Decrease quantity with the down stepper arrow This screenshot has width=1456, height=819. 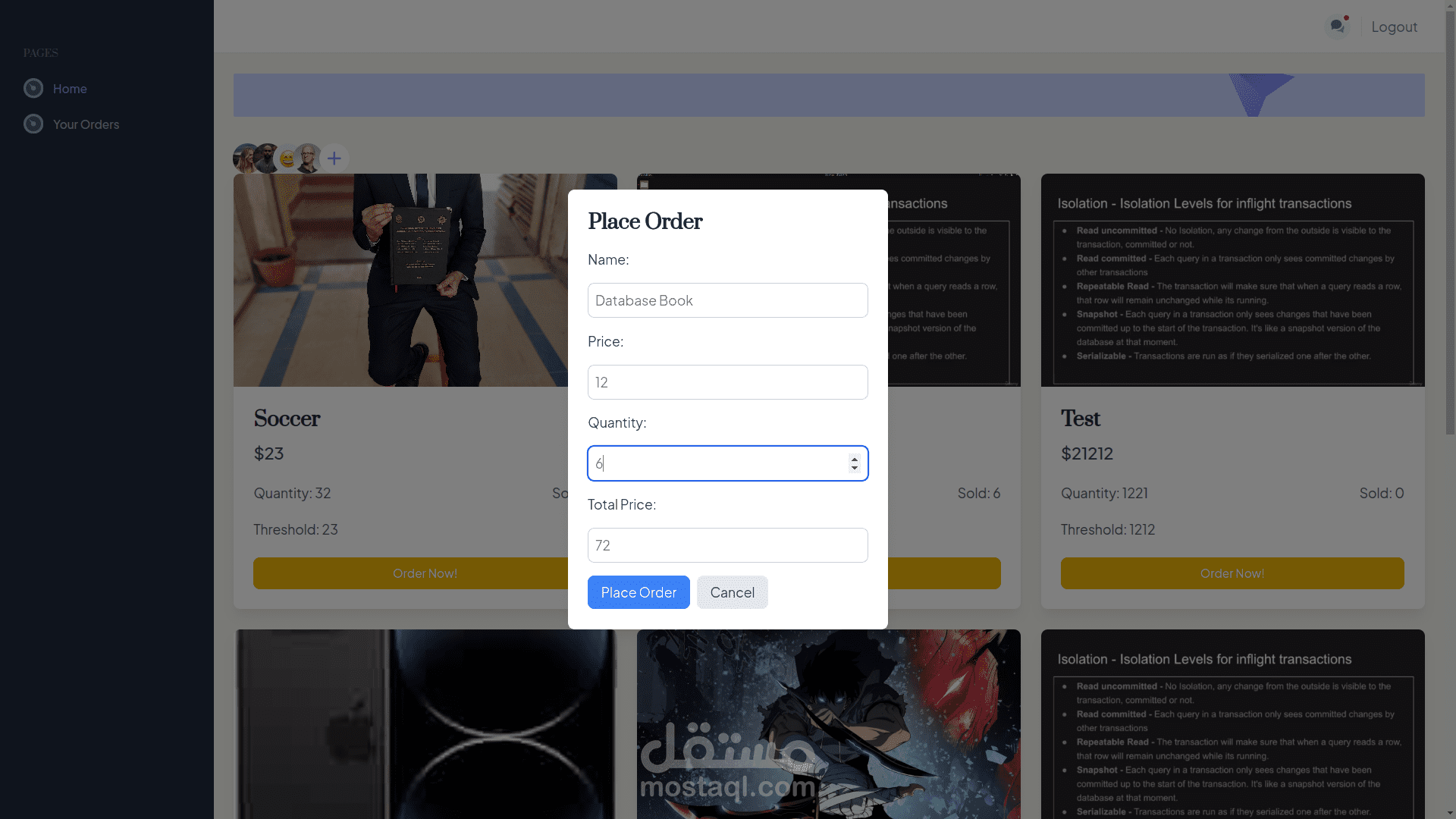[x=855, y=468]
